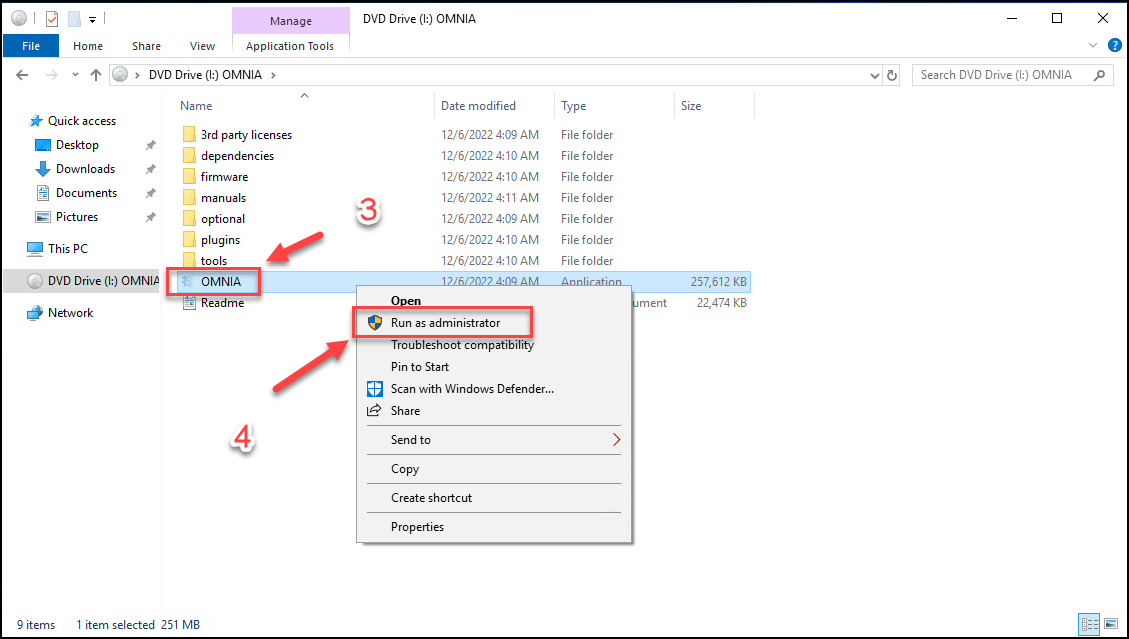Select the Manage contextual tab

(x=290, y=21)
